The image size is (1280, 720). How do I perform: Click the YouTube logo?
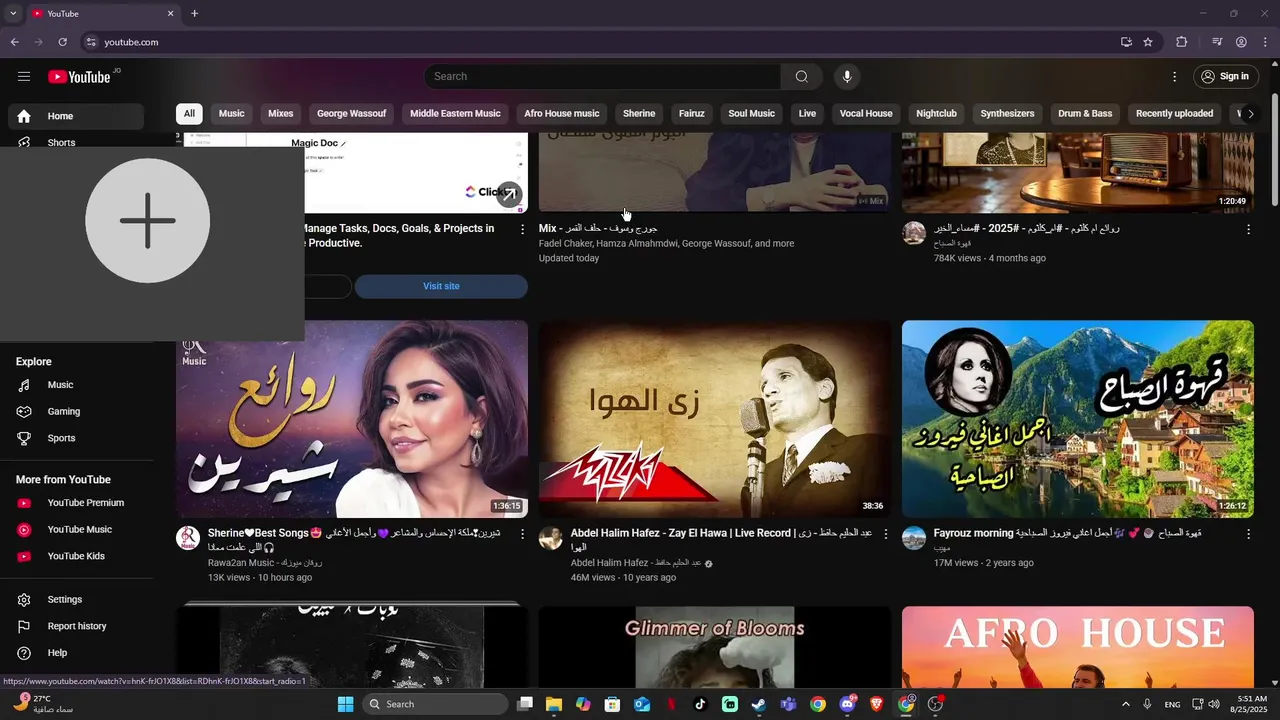point(79,77)
